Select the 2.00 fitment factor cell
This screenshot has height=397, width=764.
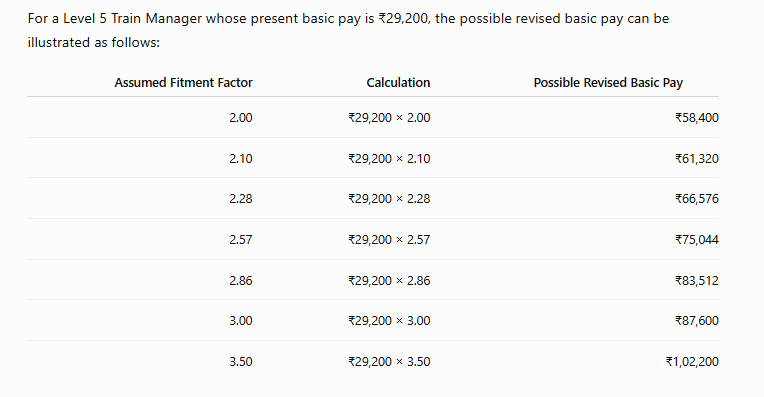coord(241,118)
